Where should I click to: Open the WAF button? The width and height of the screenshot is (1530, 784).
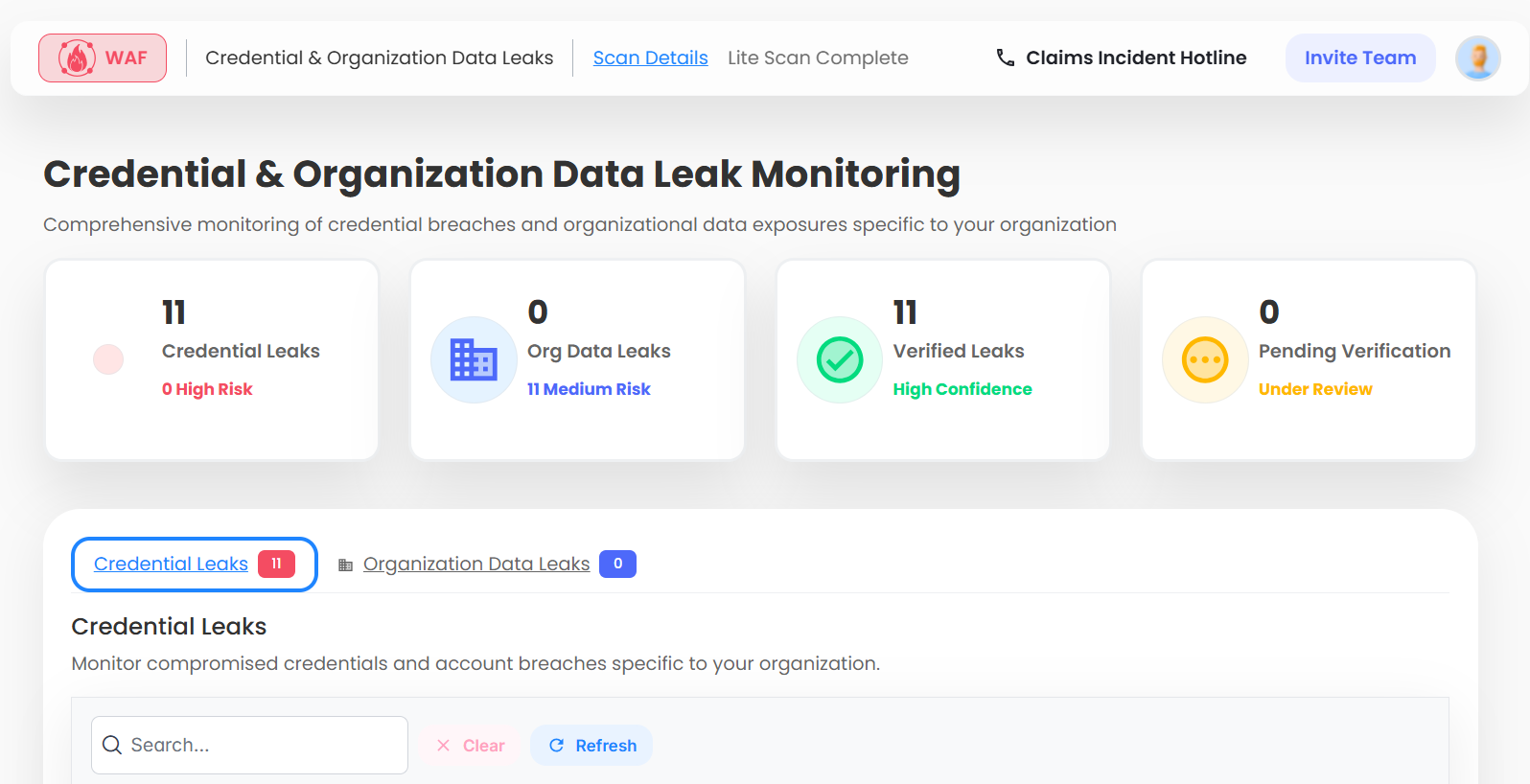[103, 58]
